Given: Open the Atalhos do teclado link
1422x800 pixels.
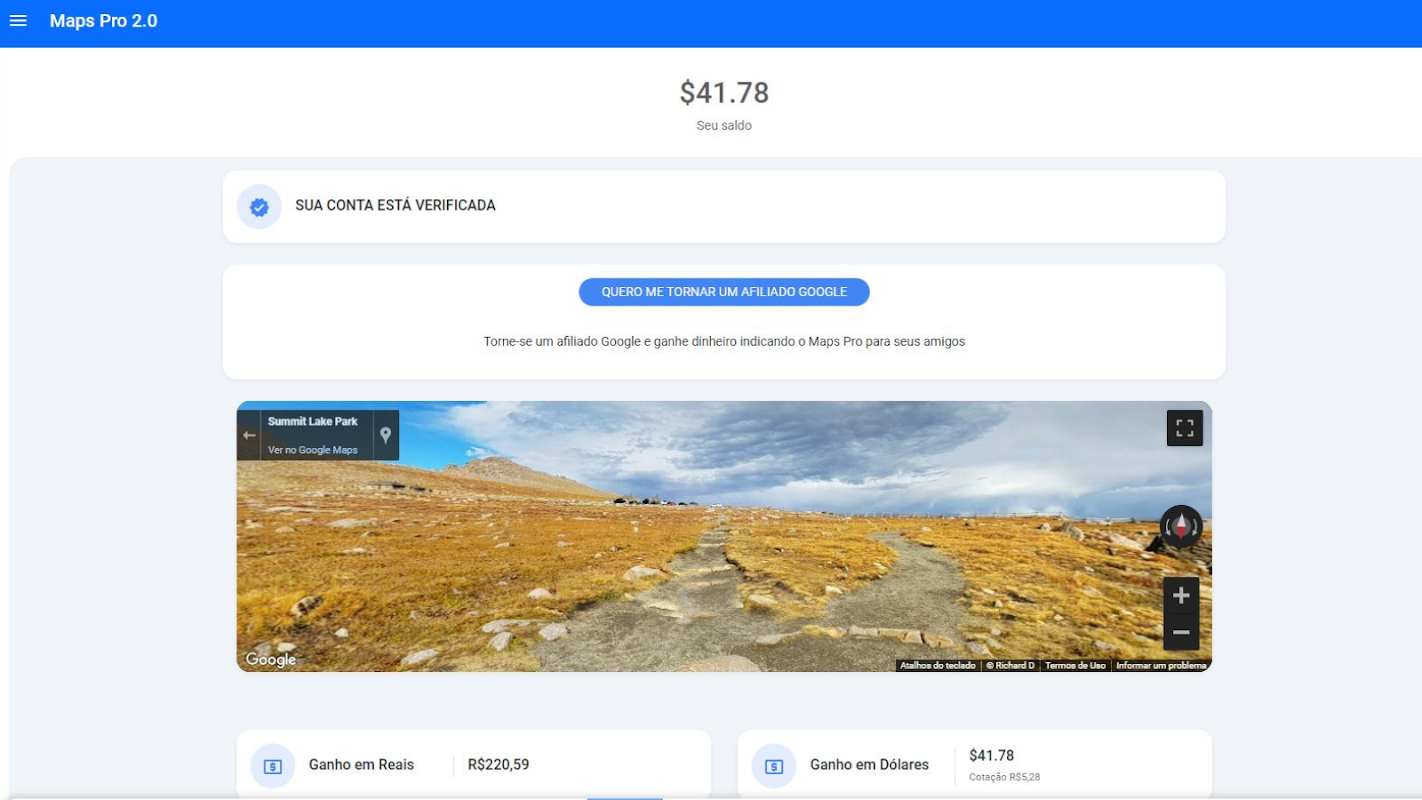Looking at the screenshot, I should pos(938,666).
